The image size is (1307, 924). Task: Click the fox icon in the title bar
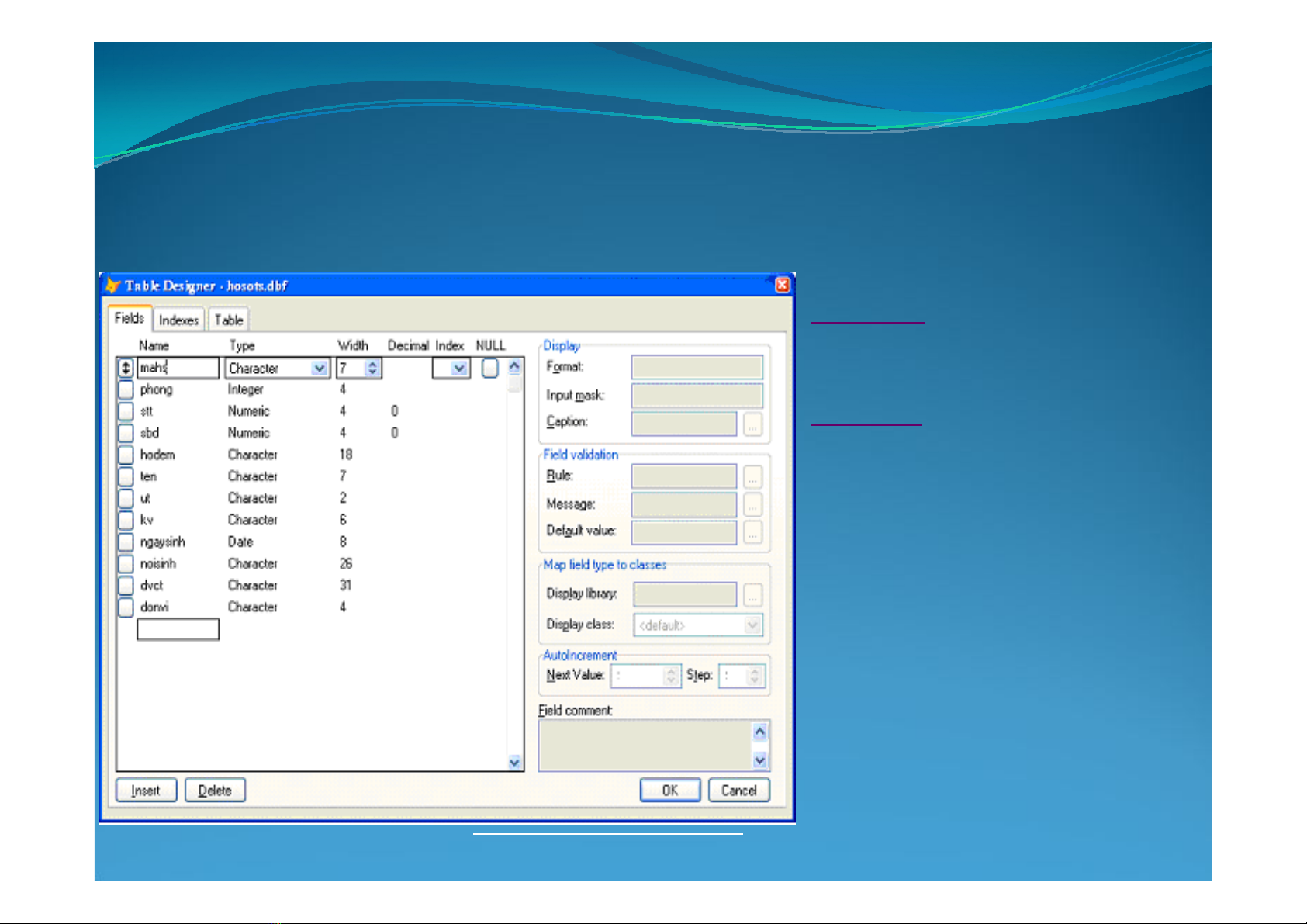point(113,286)
